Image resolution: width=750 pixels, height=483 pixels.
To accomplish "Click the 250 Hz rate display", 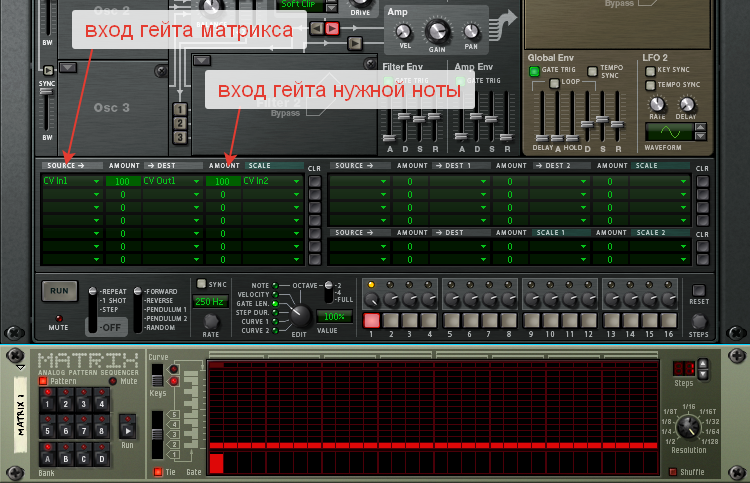I will click(x=210, y=302).
